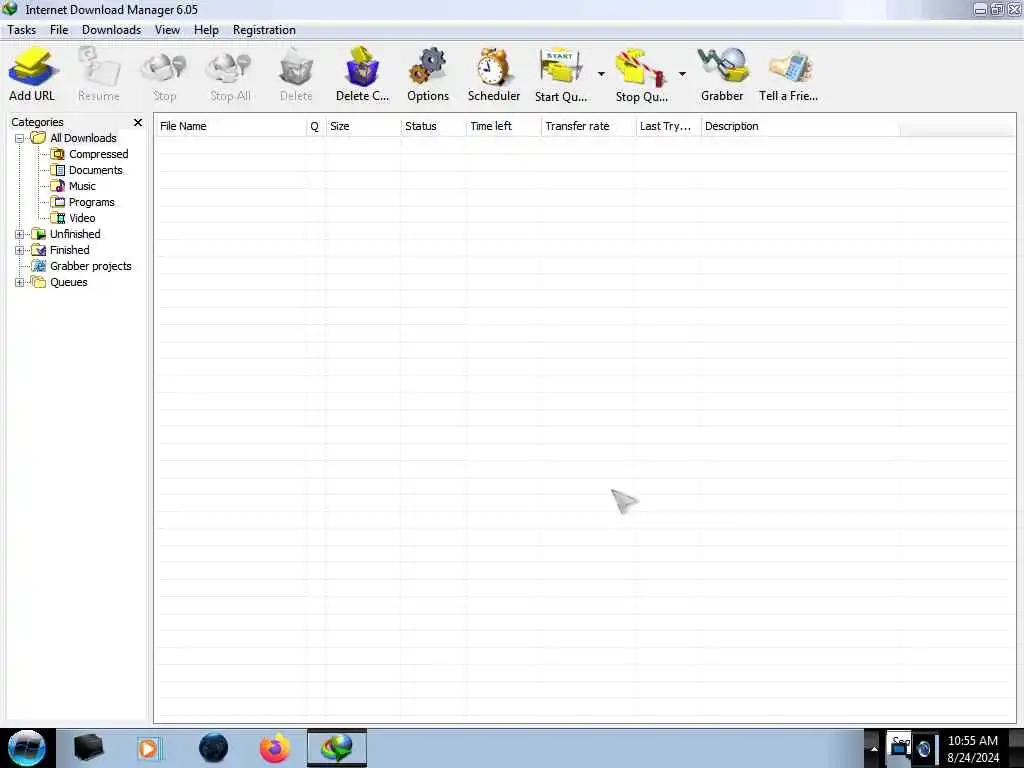Click the Delete Completed toolbar icon
The image size is (1024, 768).
(362, 74)
